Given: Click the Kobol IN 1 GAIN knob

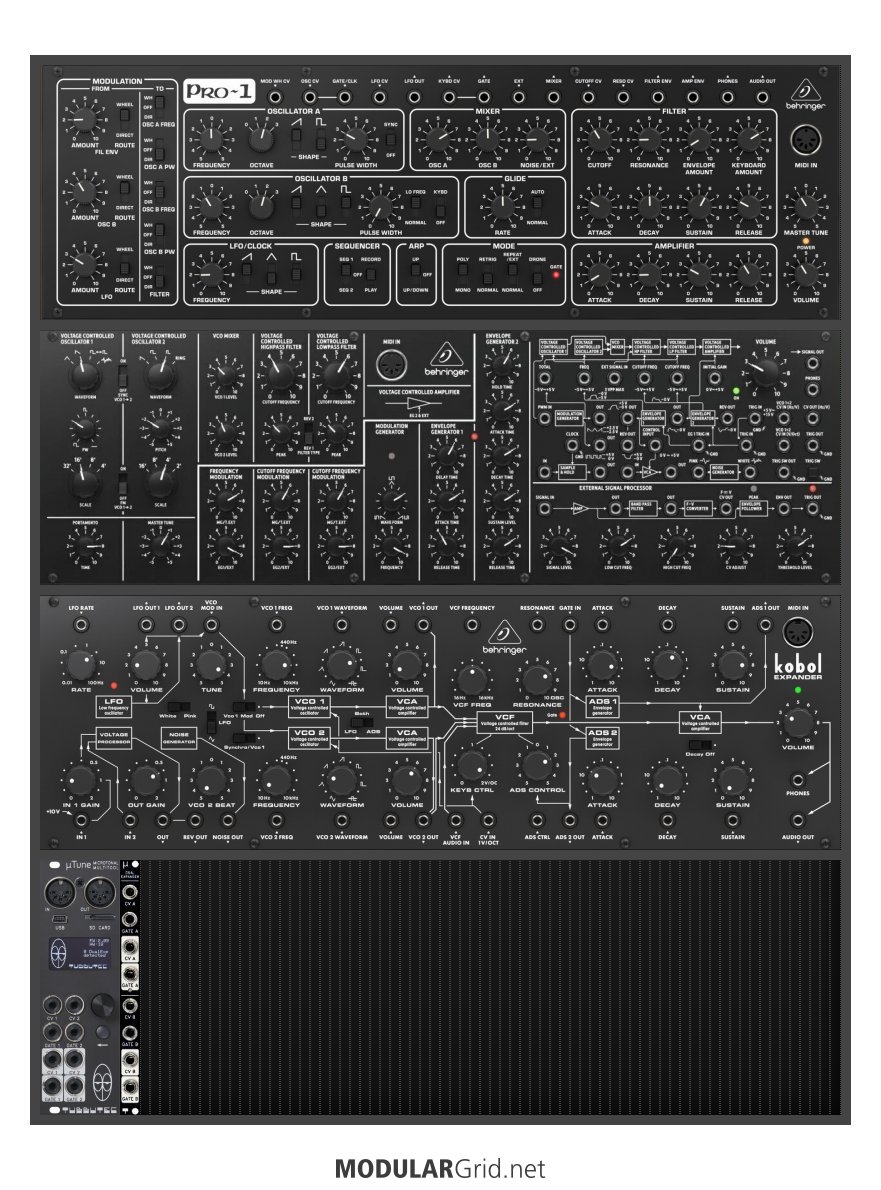Looking at the screenshot, I should (x=80, y=780).
